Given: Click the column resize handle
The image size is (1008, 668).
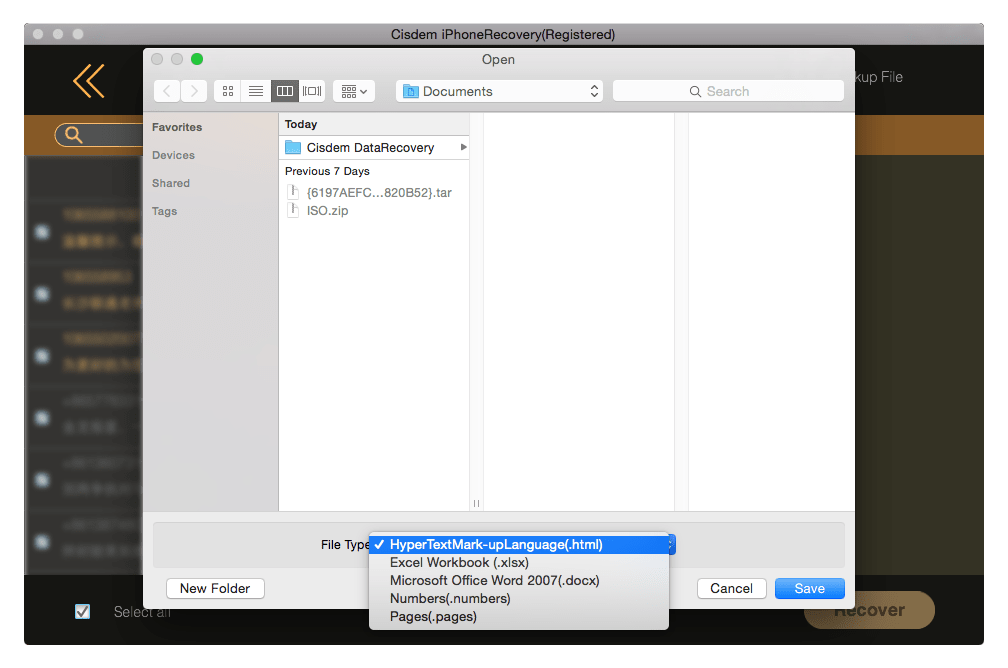Looking at the screenshot, I should click(x=476, y=503).
